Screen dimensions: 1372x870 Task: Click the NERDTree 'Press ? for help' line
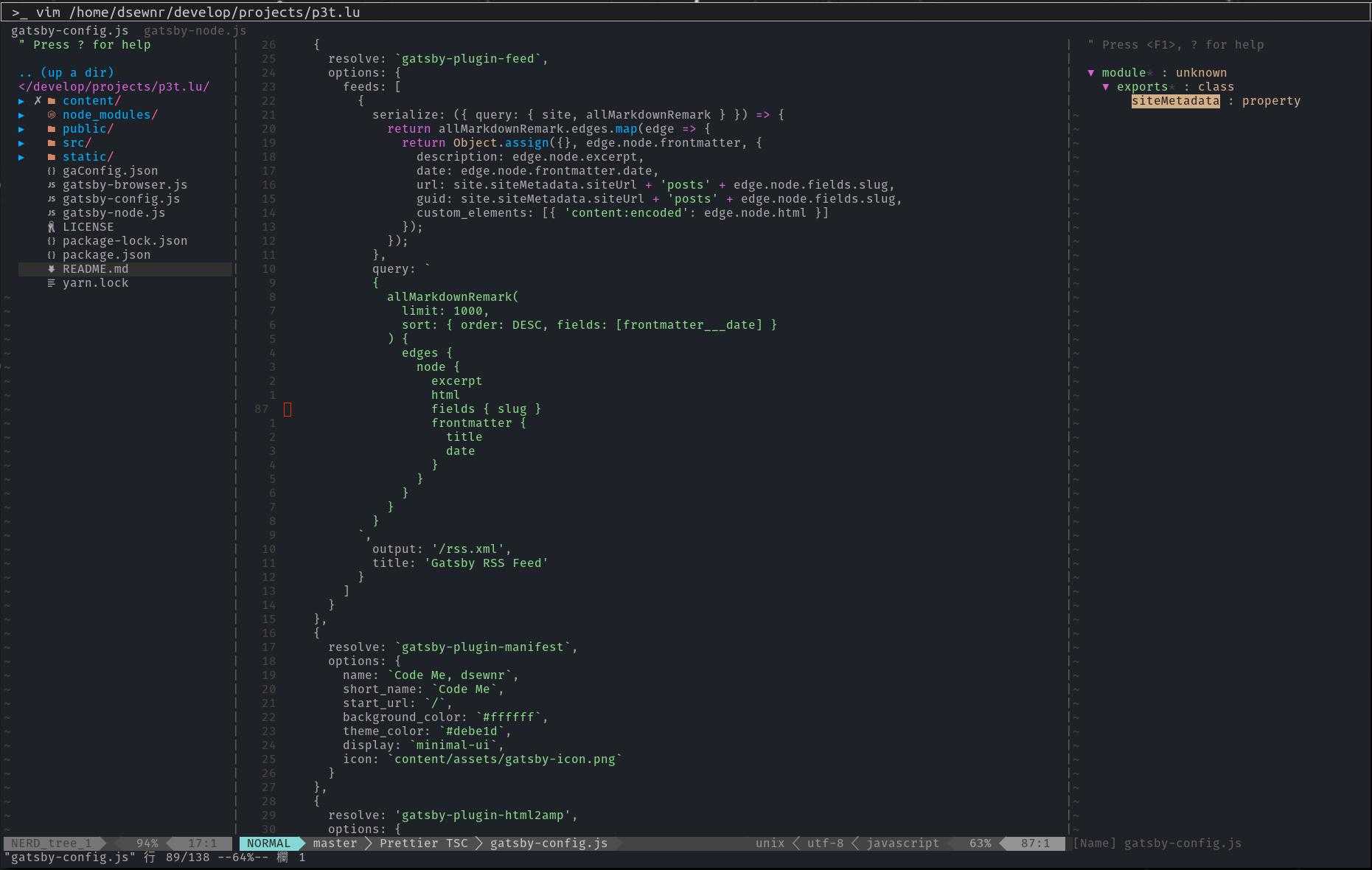84,45
